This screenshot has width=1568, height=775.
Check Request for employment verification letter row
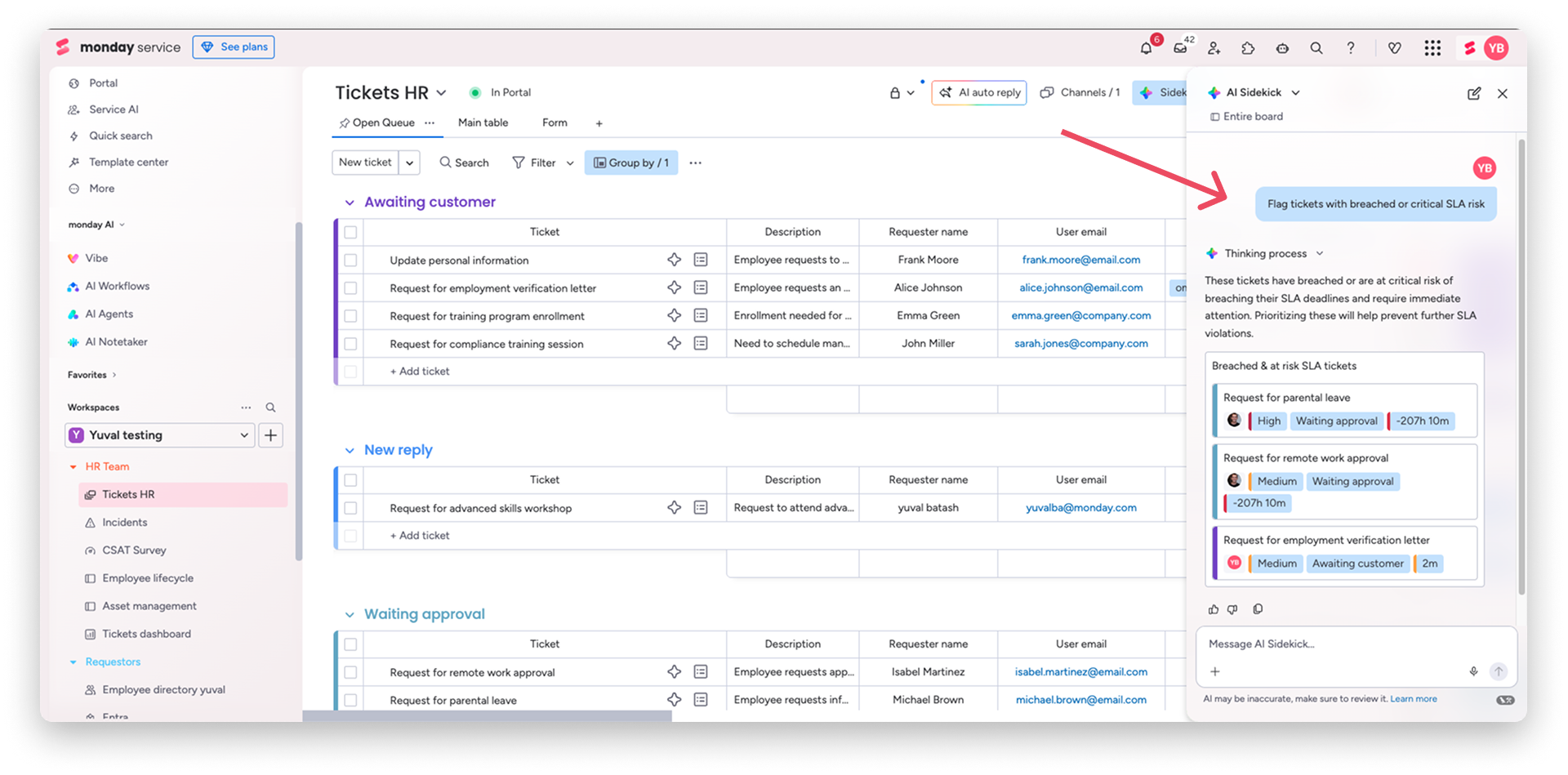(x=350, y=287)
